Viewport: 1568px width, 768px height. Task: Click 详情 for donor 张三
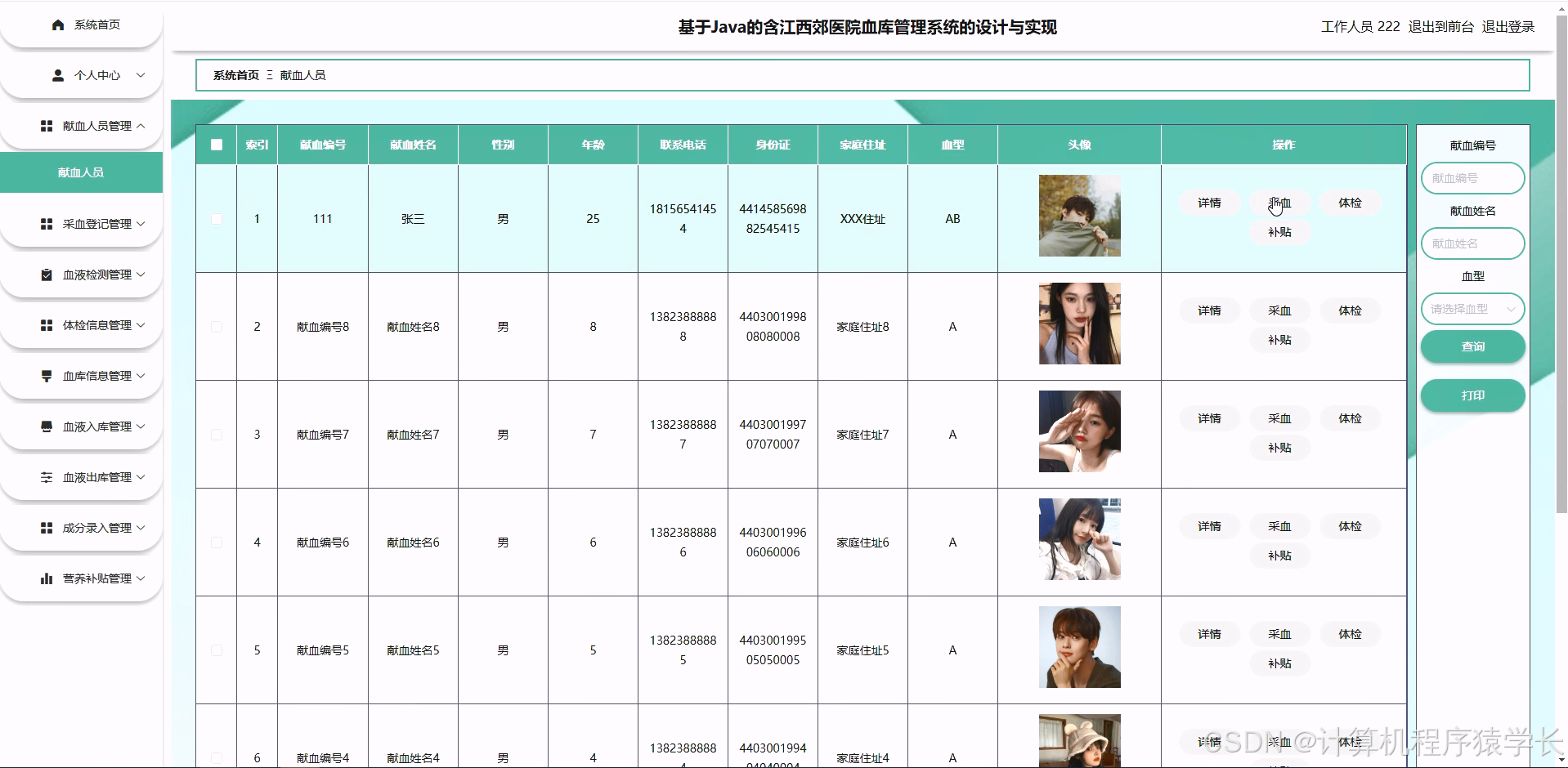click(x=1209, y=203)
